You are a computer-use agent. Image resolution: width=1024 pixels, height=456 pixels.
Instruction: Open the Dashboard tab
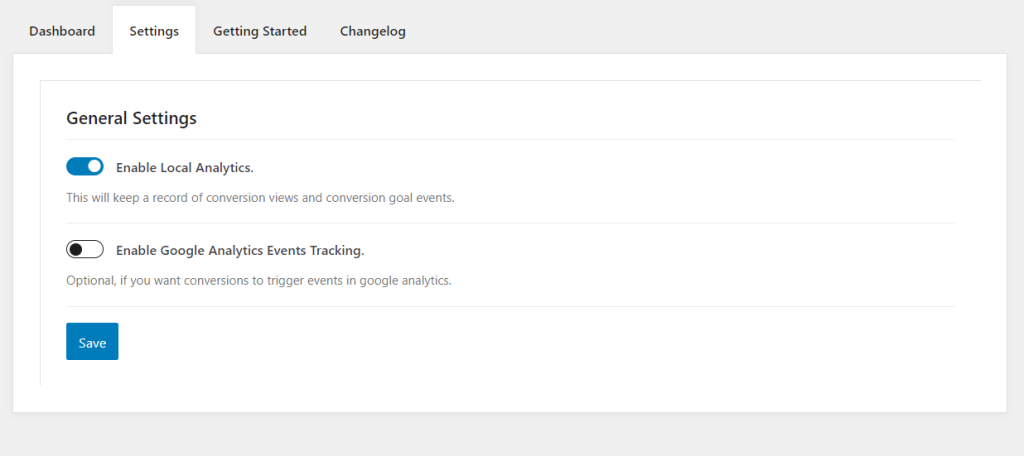(62, 31)
